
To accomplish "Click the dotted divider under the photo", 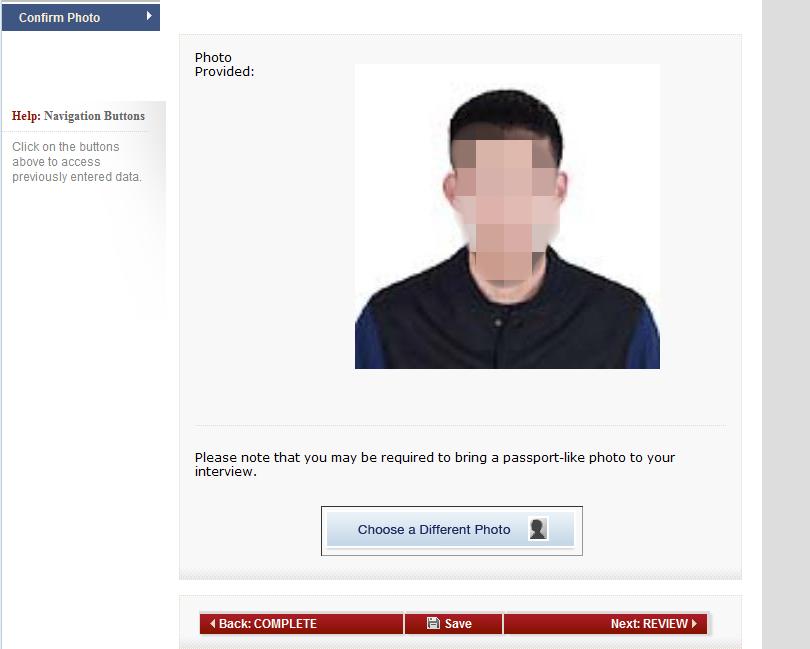I will click(x=460, y=426).
